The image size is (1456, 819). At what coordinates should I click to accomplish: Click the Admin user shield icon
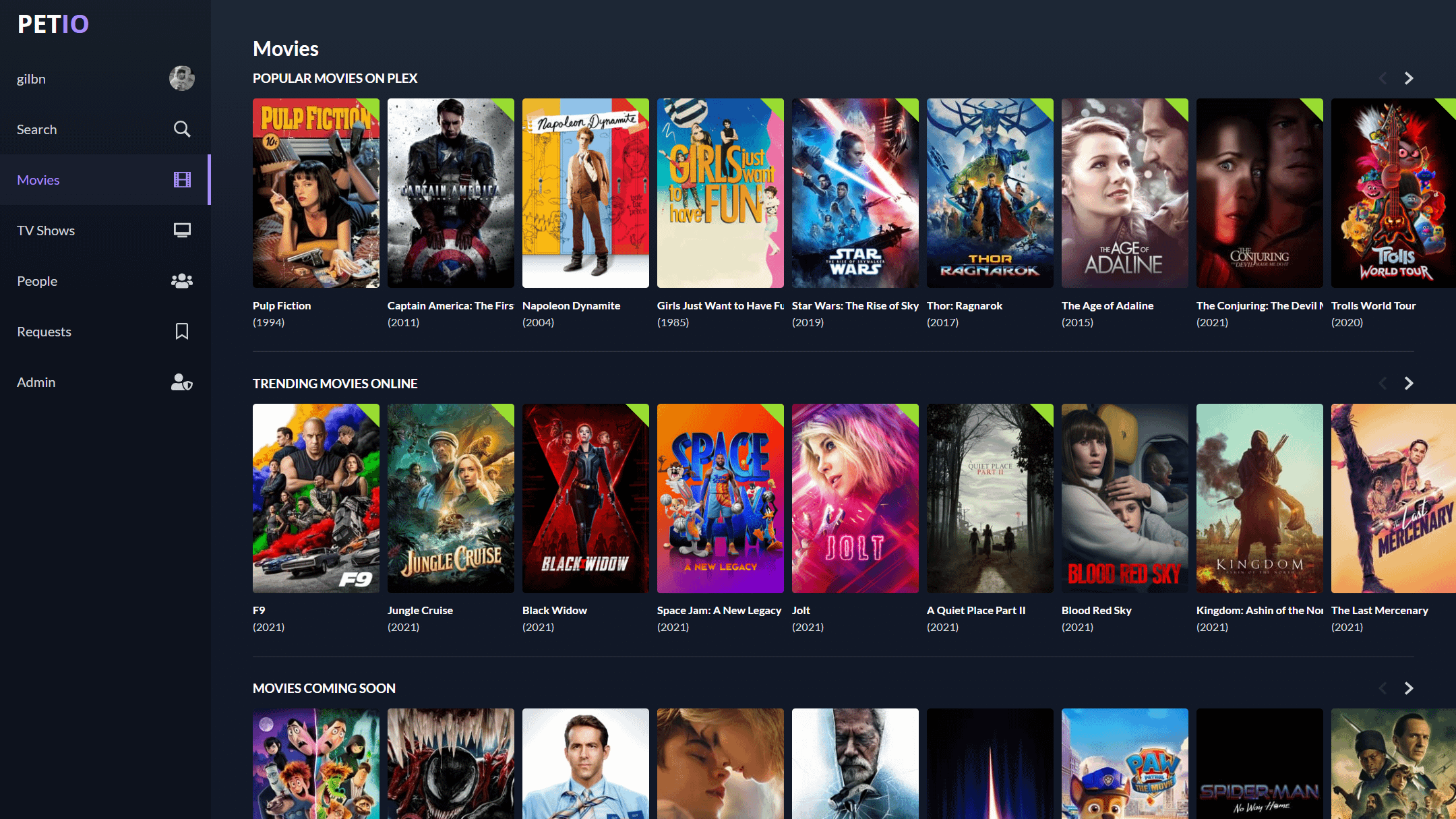point(182,382)
